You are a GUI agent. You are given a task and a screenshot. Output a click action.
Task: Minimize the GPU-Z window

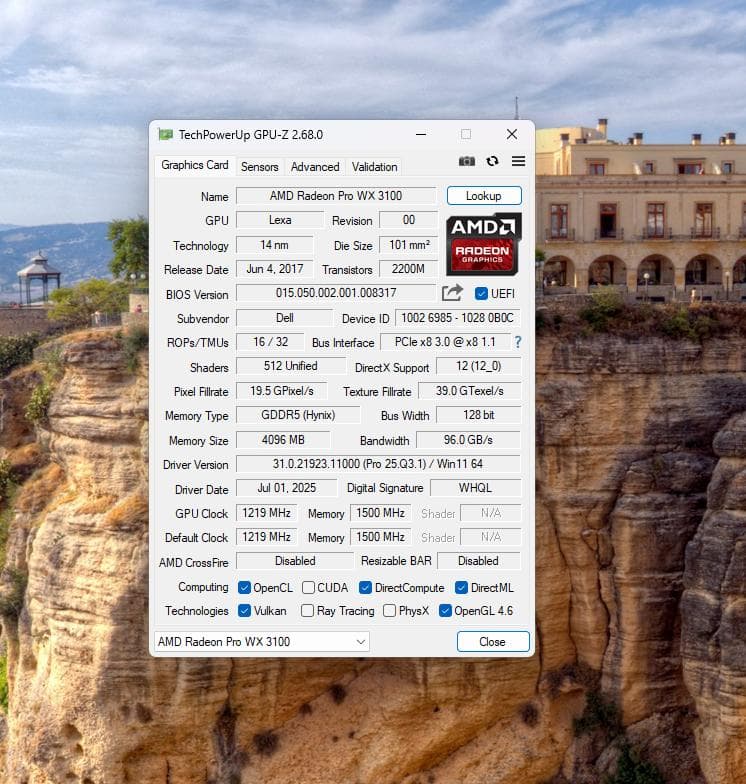[x=421, y=134]
